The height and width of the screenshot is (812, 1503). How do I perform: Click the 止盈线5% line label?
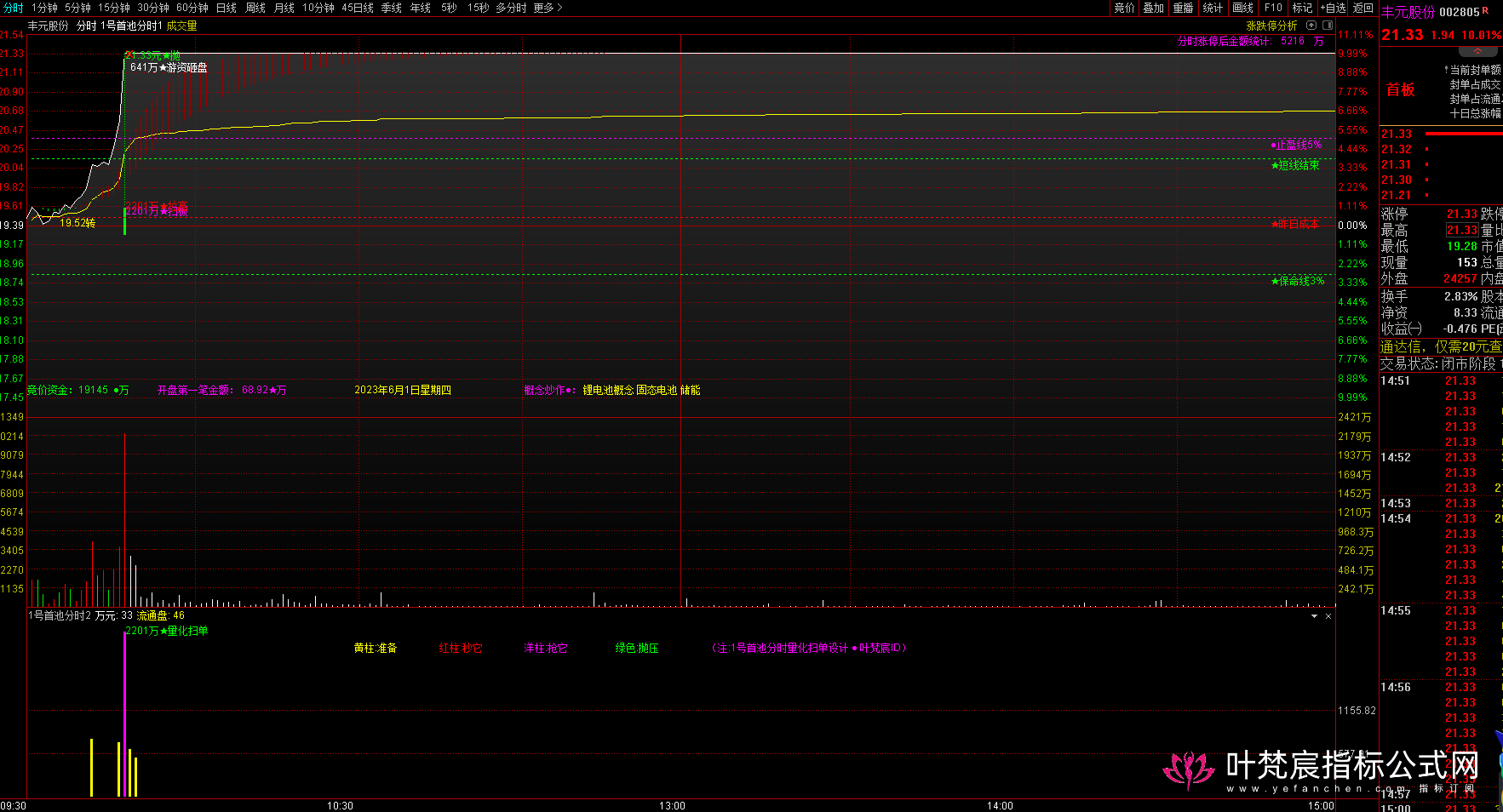tap(1296, 145)
